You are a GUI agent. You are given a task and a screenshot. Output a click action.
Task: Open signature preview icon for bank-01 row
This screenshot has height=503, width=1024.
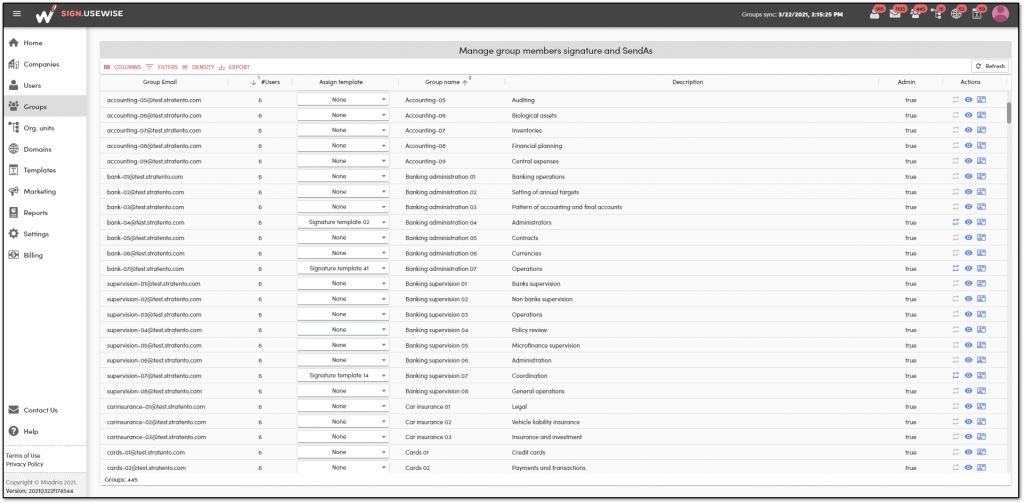pyautogui.click(x=981, y=176)
